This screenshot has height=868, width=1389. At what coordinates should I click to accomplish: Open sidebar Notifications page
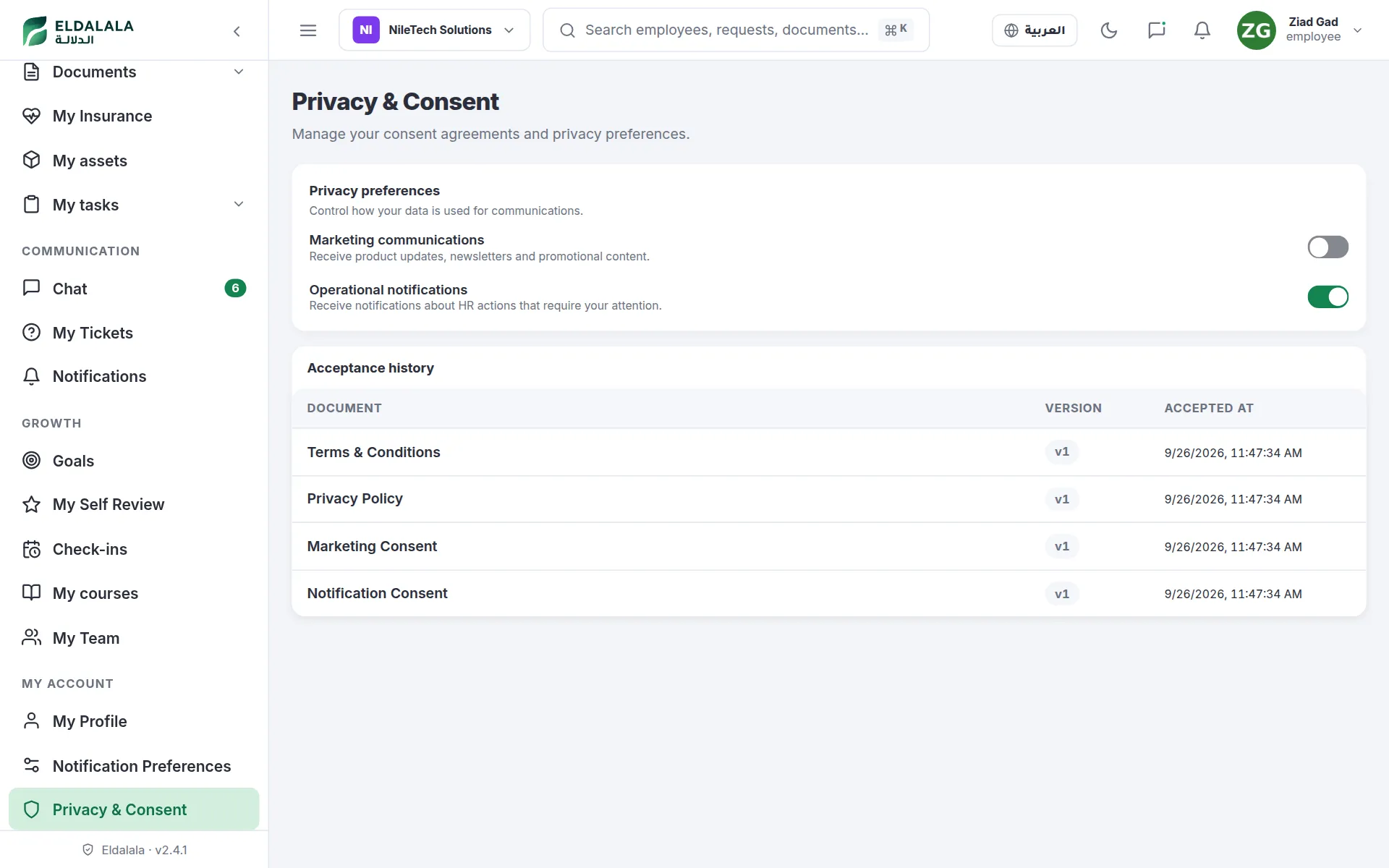tap(134, 376)
